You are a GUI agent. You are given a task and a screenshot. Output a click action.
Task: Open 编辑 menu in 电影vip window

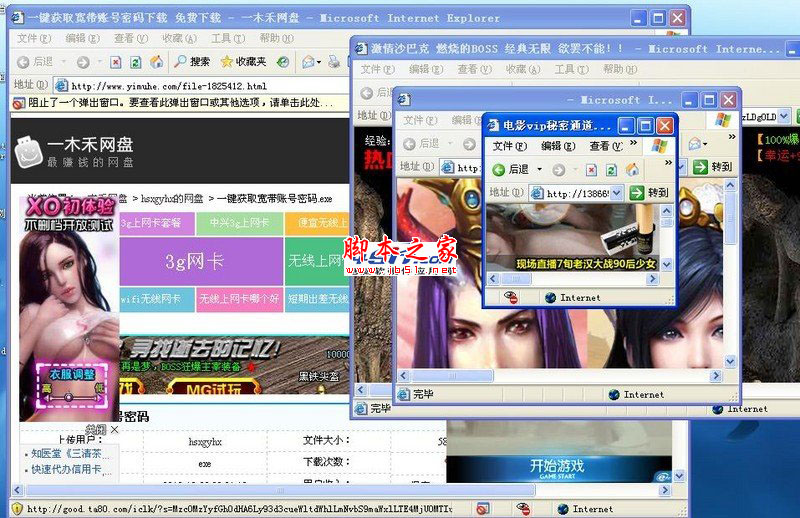(558, 146)
